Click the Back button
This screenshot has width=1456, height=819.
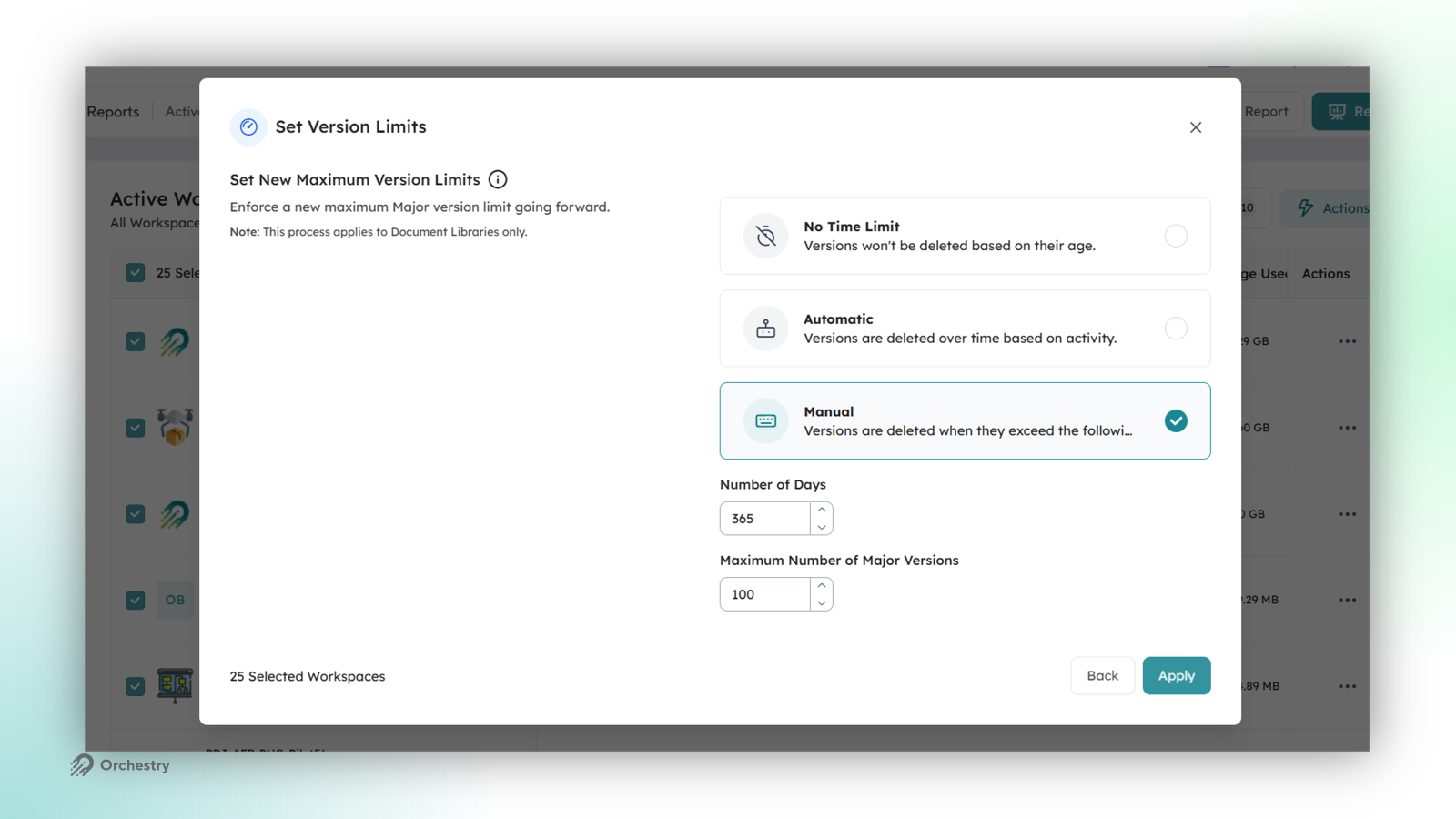[1102, 675]
